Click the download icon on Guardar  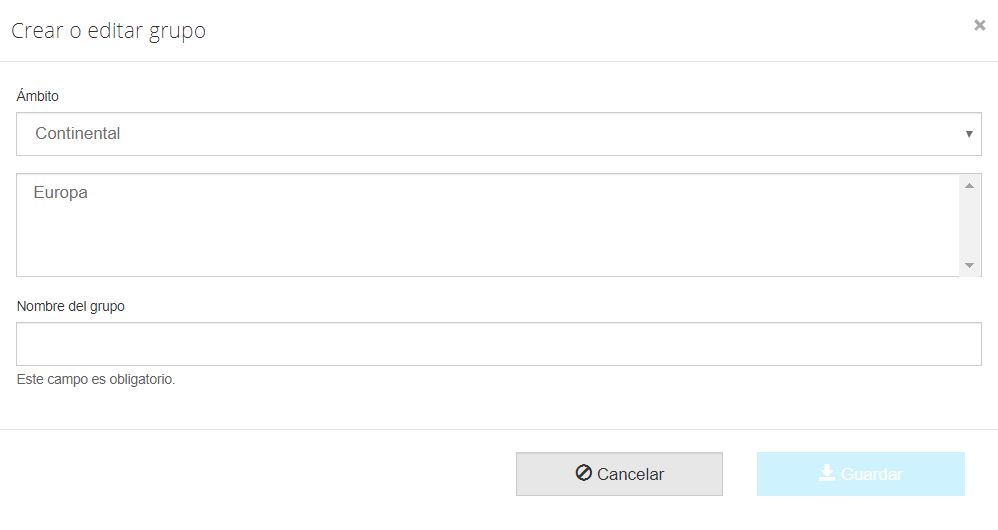tap(827, 473)
